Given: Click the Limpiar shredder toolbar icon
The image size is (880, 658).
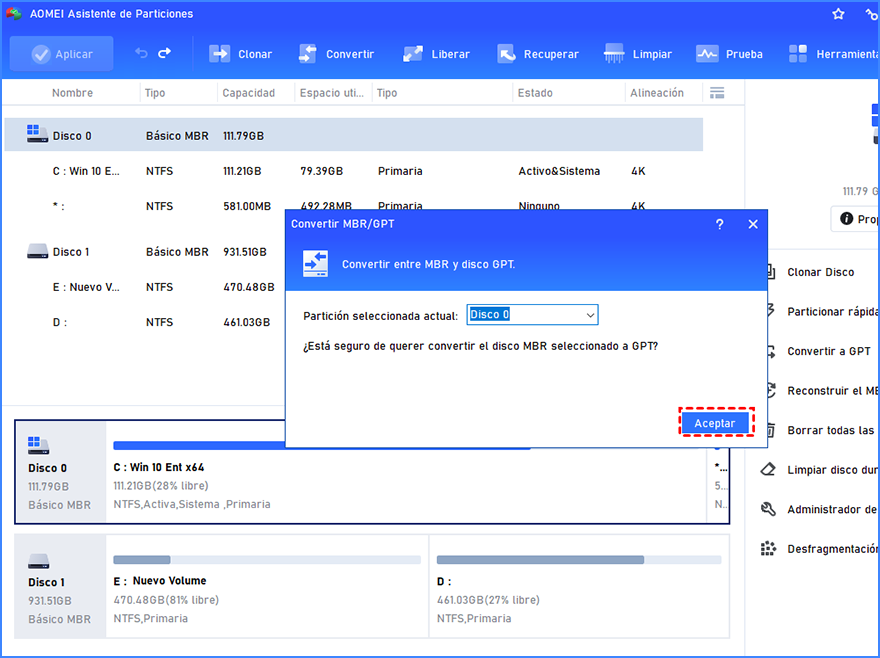Looking at the screenshot, I should click(614, 54).
